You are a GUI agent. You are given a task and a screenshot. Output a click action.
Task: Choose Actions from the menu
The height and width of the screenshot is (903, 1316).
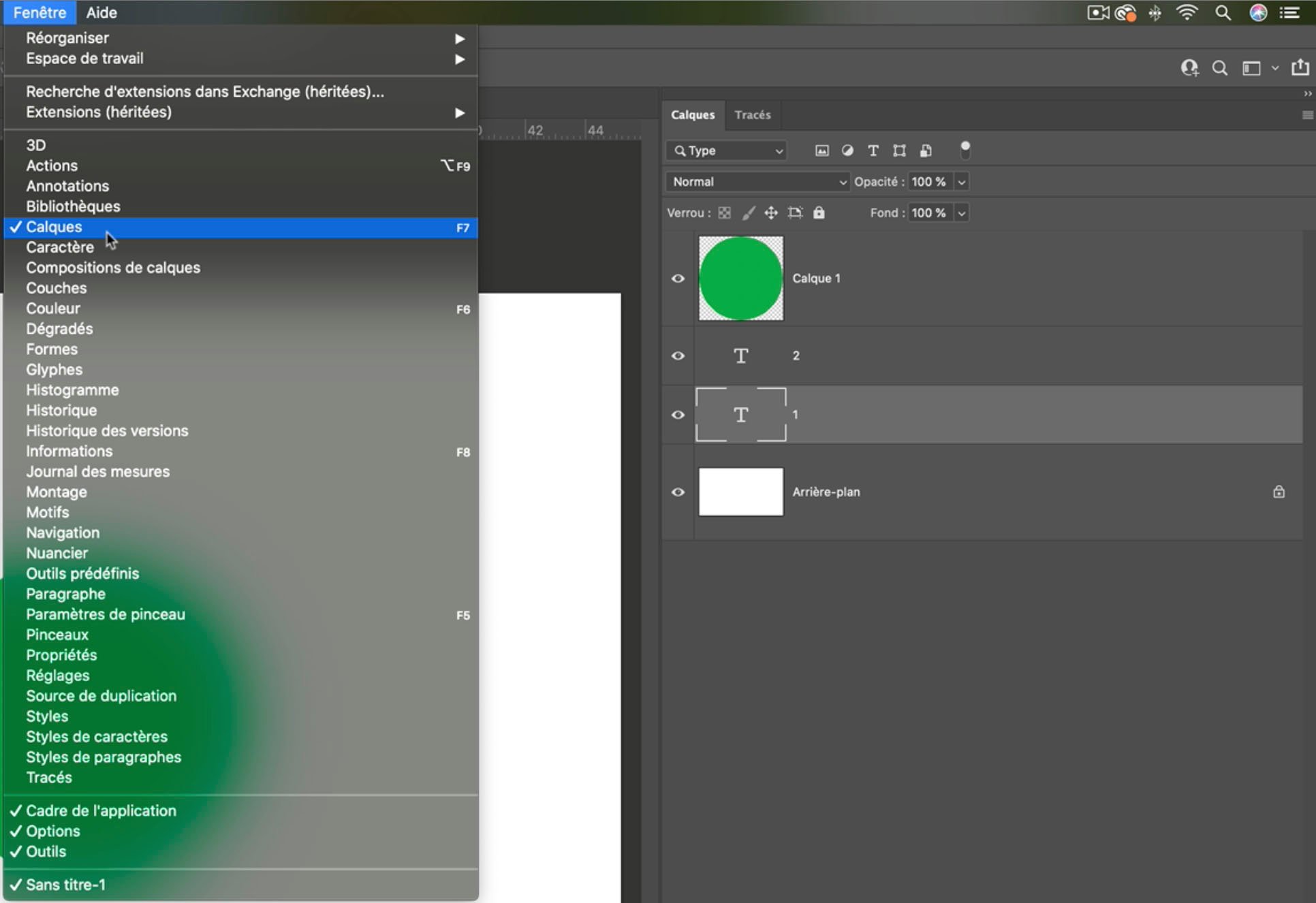(240, 166)
